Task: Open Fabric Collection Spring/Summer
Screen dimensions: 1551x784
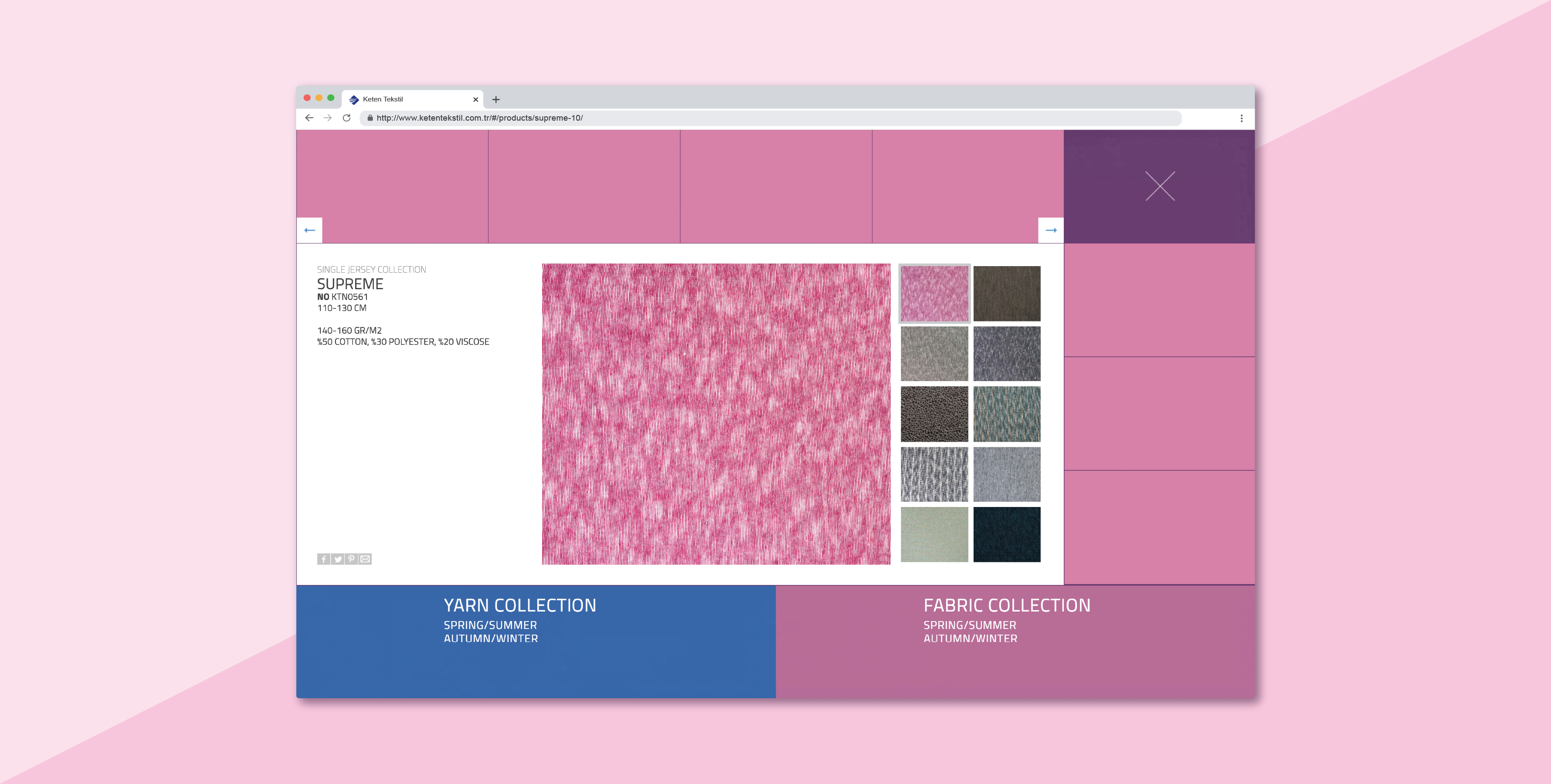Action: point(970,625)
